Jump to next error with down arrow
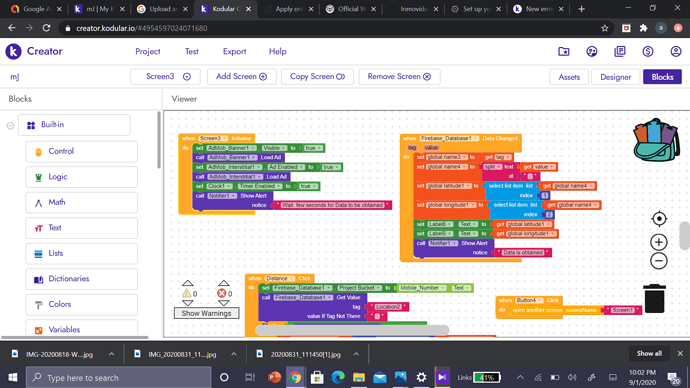This screenshot has width=690, height=388. coord(224,303)
